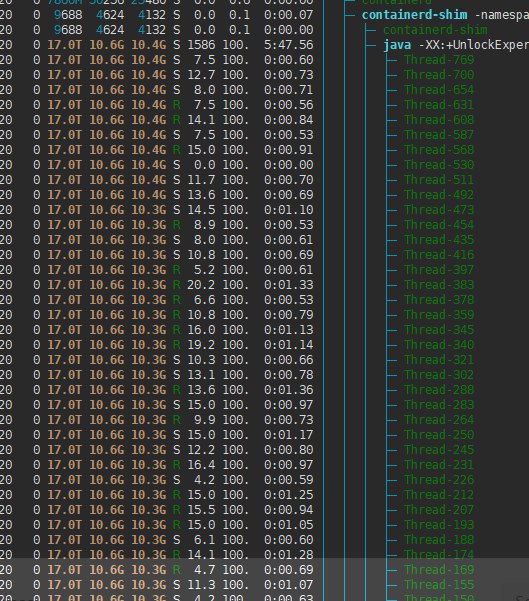
Task: Click the 1586 CPU percentage value
Action: (x=201, y=45)
